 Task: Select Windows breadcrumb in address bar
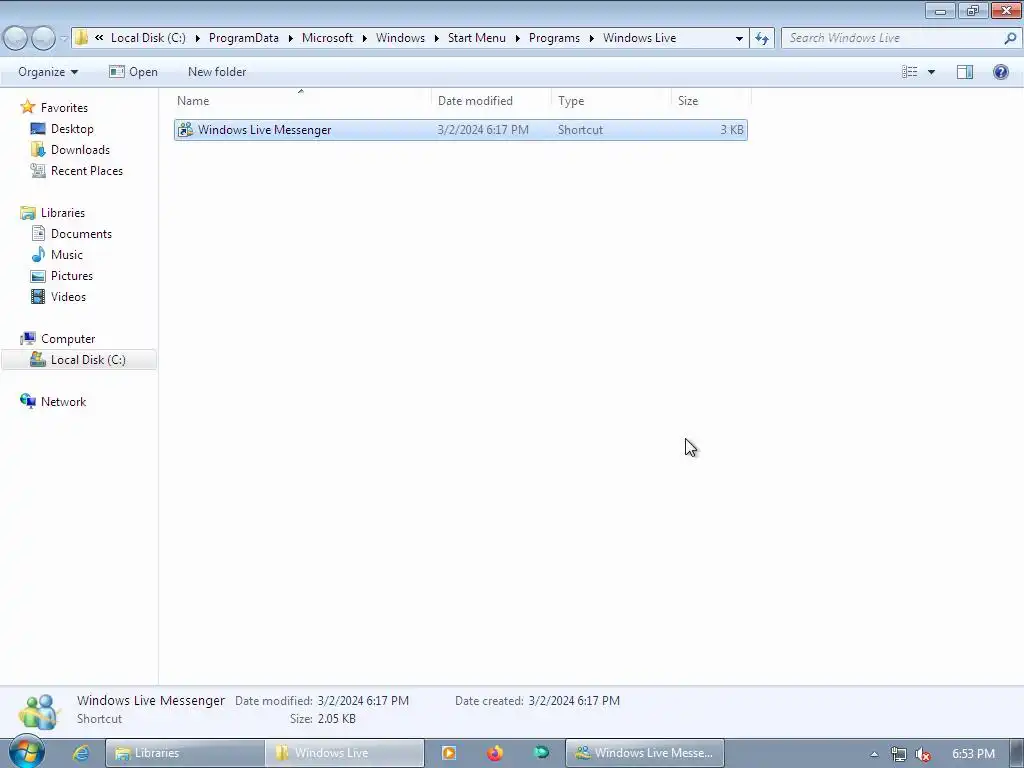coord(400,38)
